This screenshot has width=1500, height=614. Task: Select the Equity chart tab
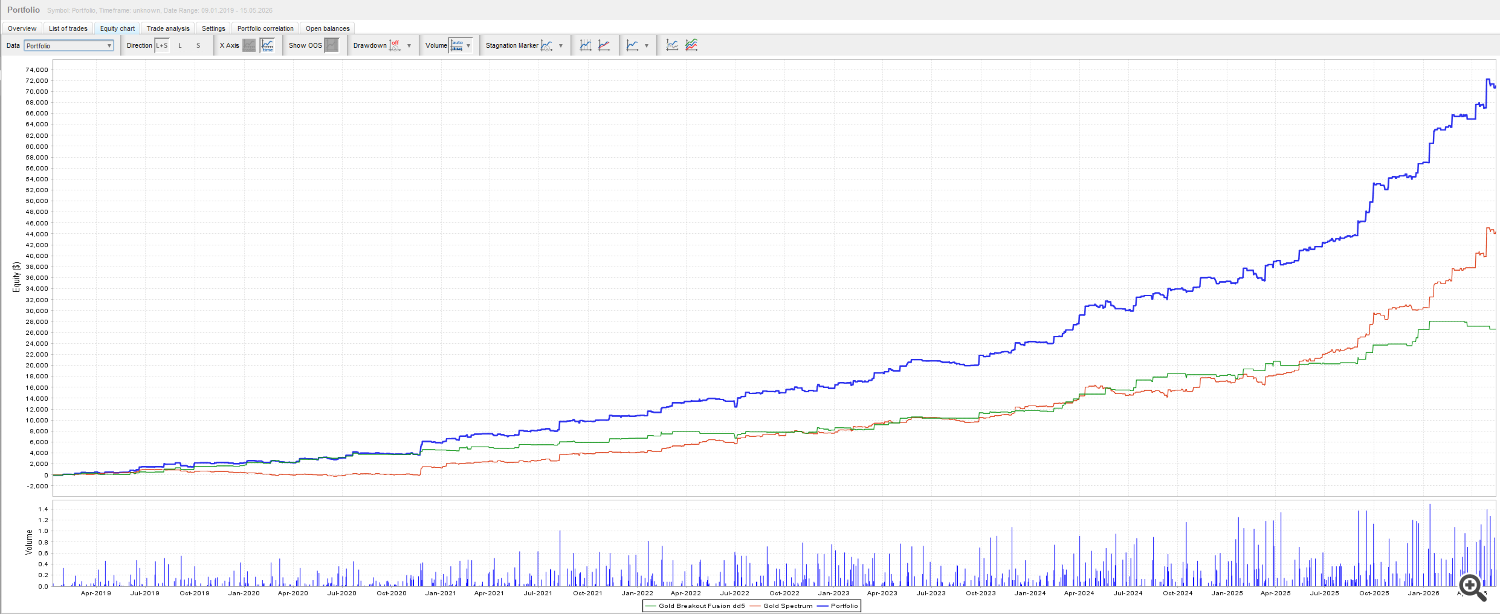118,28
